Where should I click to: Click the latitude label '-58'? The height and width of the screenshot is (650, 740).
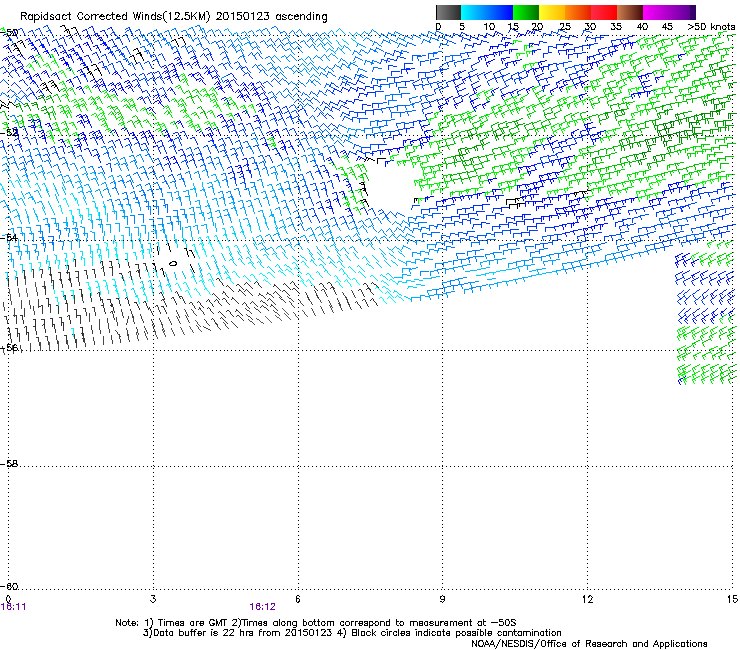pos(9,464)
